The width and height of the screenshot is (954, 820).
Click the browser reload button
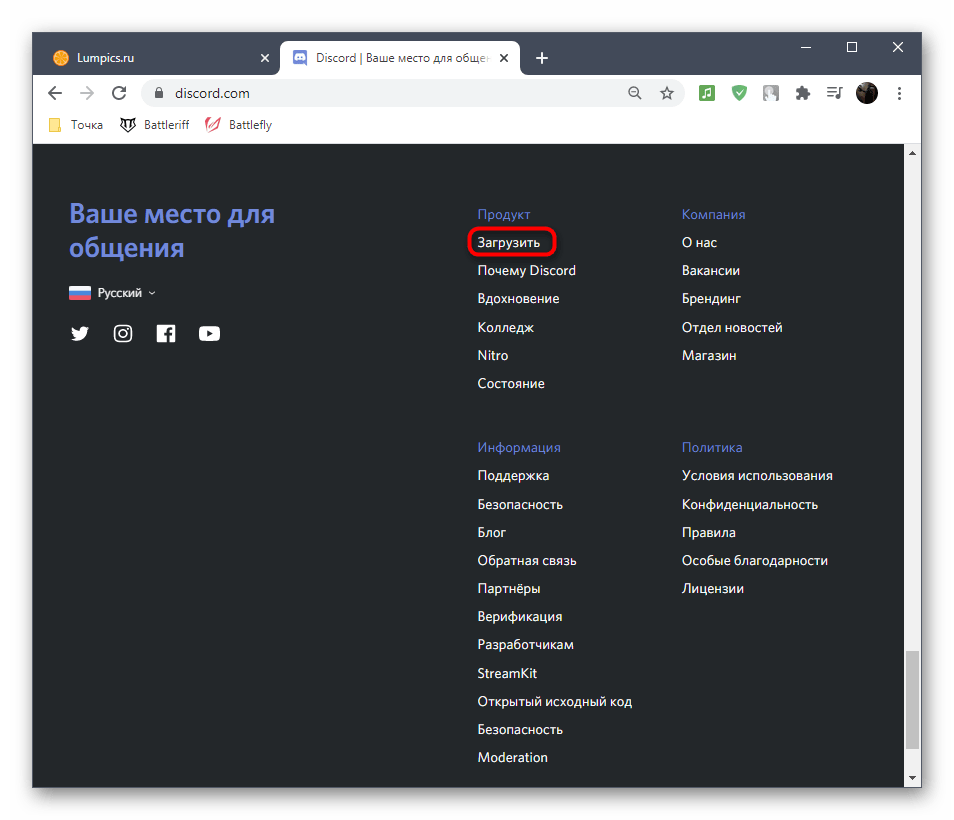(x=119, y=93)
